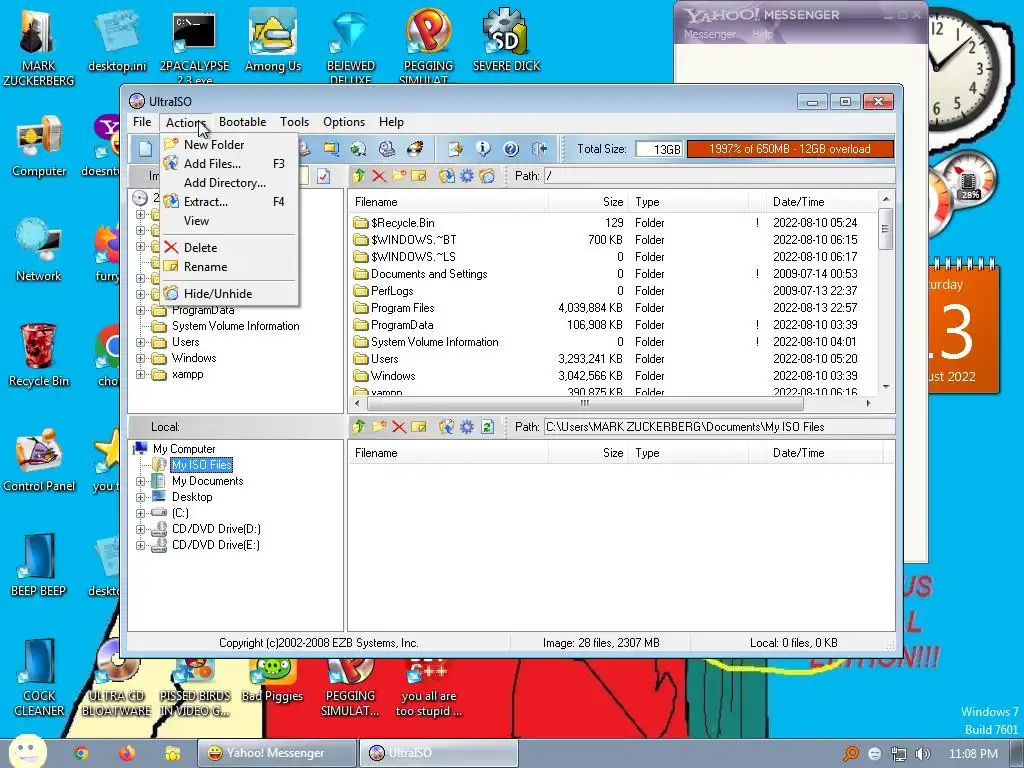This screenshot has height=768, width=1024.
Task: Open the Options menu
Action: tap(344, 122)
